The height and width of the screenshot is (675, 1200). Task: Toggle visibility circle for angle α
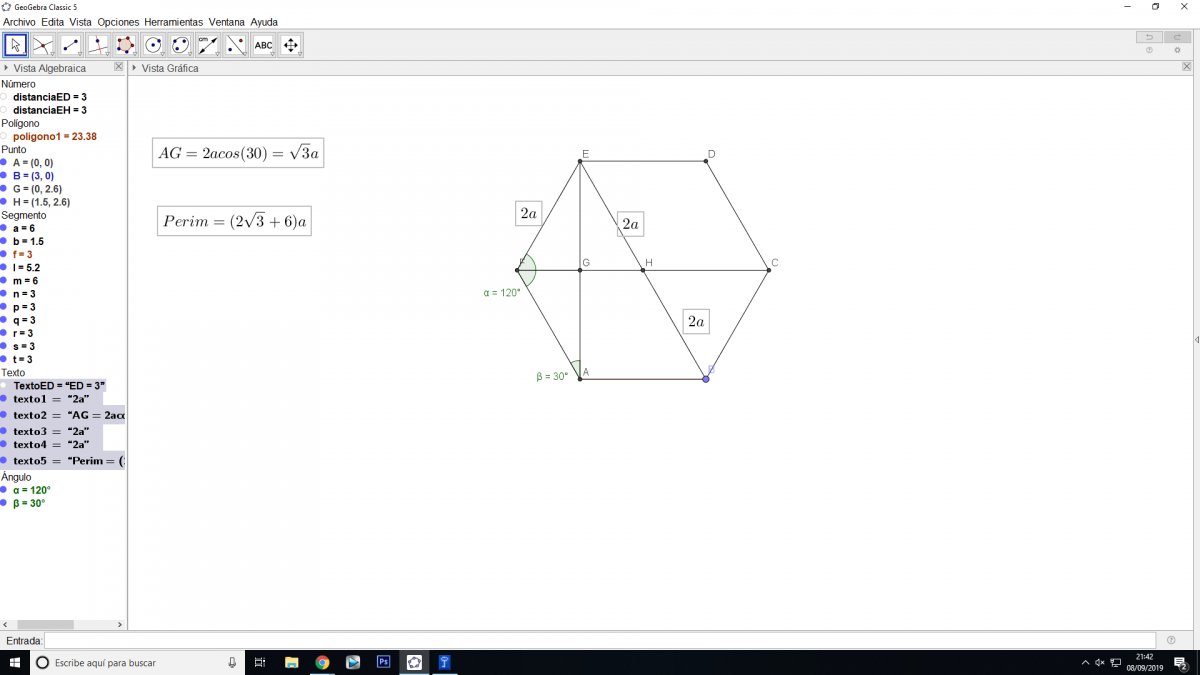4,490
